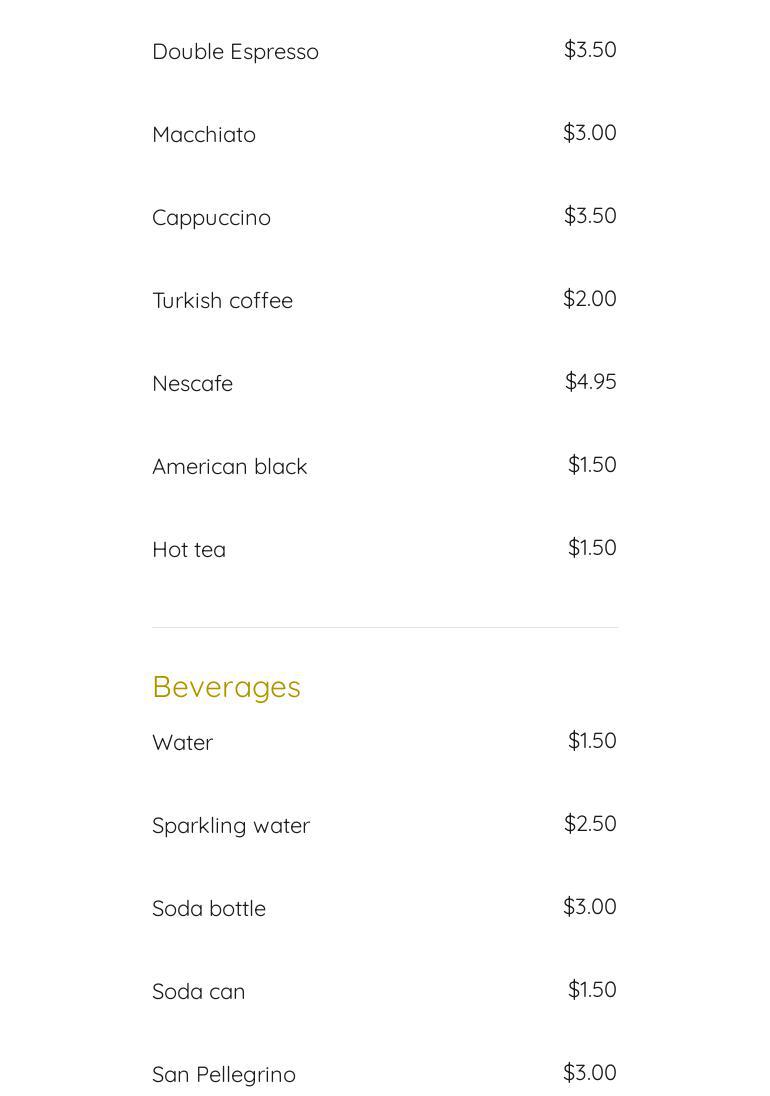Click the San Pellegrino item

tap(224, 1075)
